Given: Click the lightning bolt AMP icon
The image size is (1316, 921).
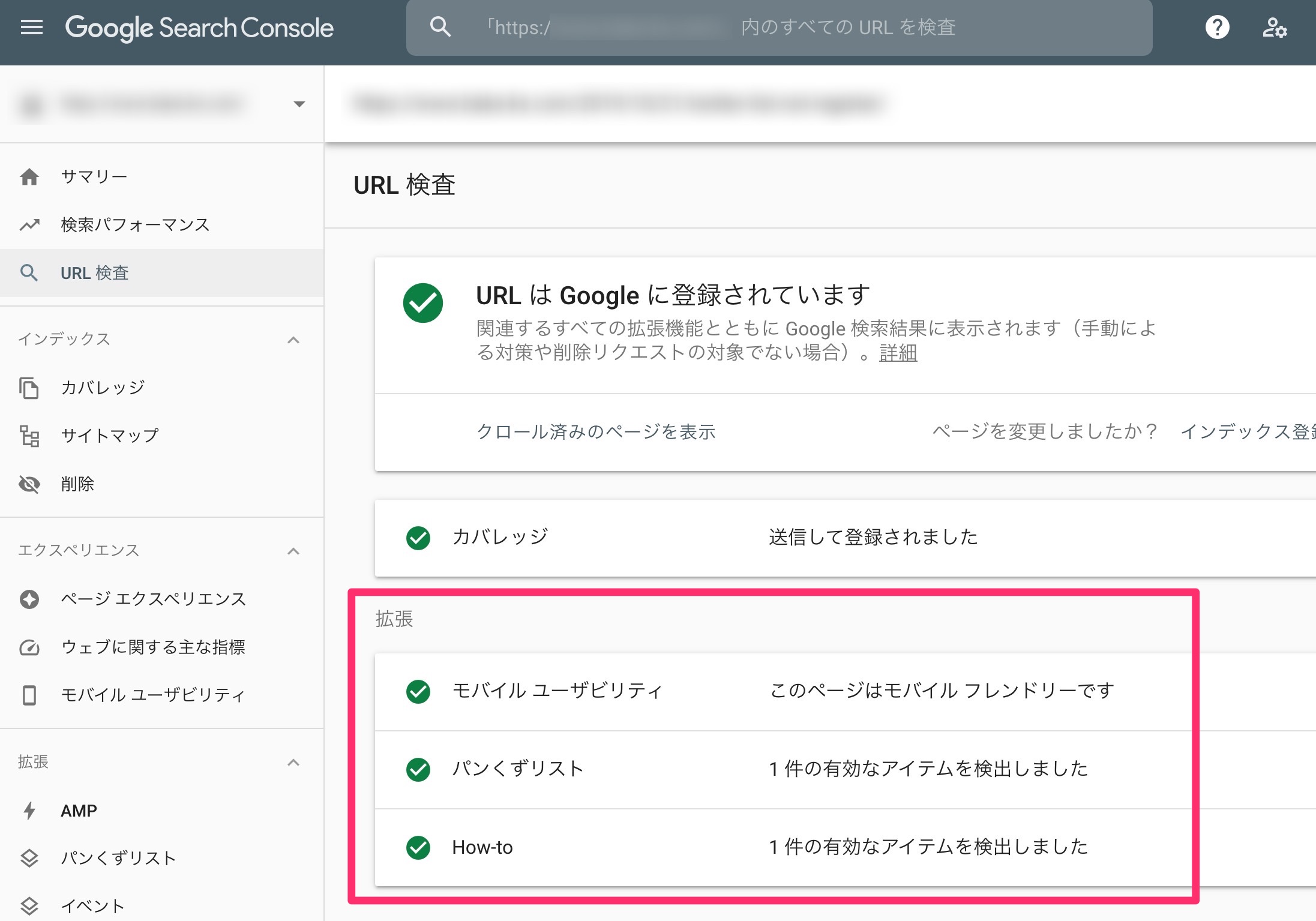Looking at the screenshot, I should click(29, 811).
